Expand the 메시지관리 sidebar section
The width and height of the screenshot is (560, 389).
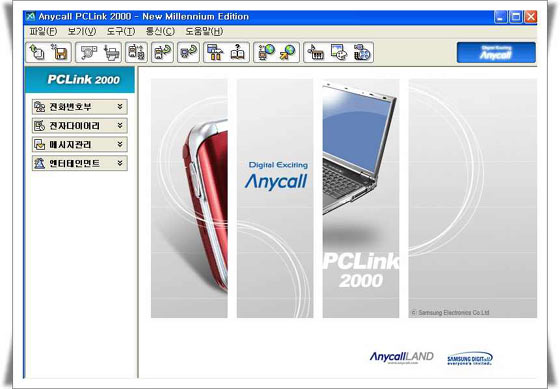pos(80,145)
